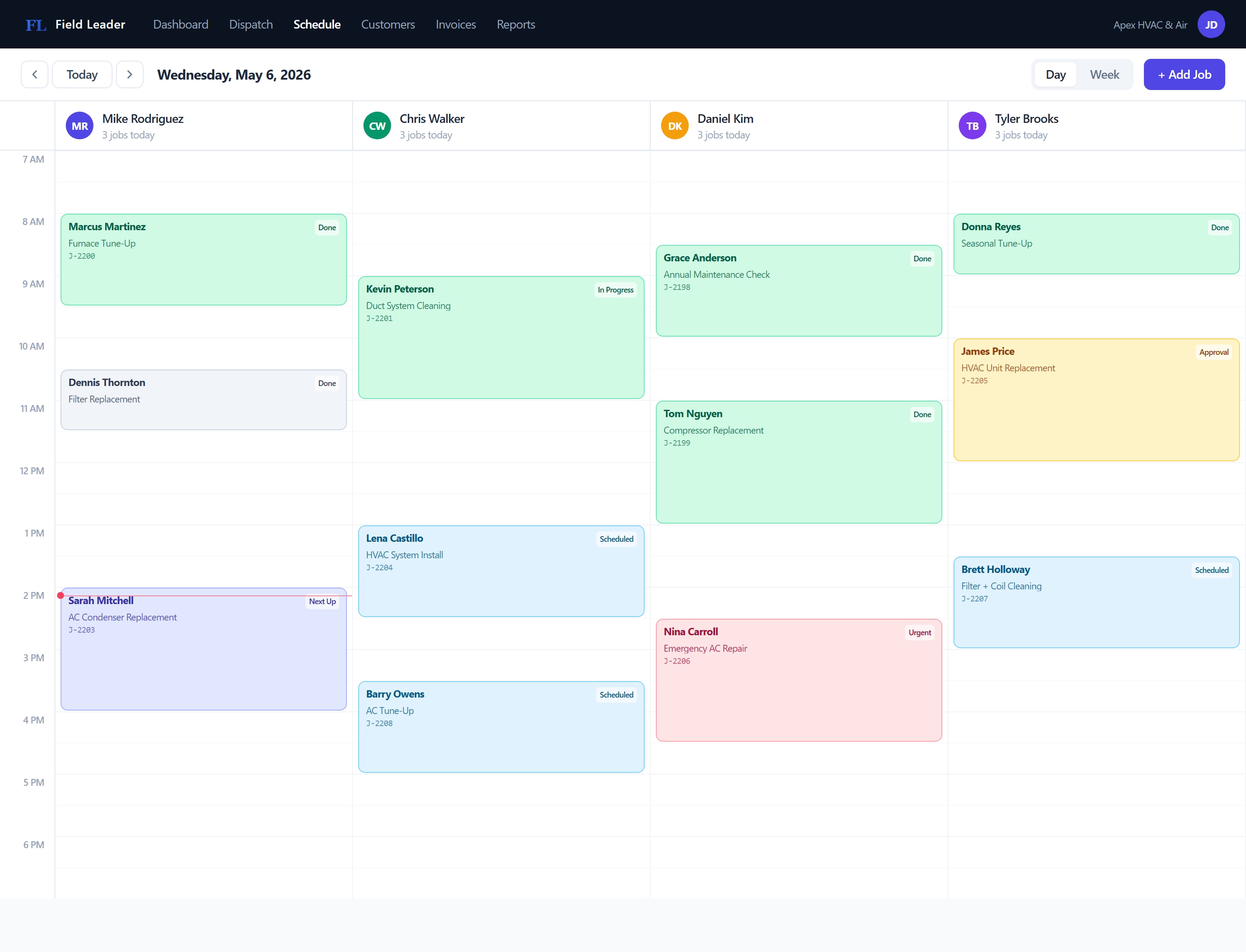This screenshot has height=952, width=1246.
Task: Click the Apex HVAC & Air company name
Action: point(1150,25)
